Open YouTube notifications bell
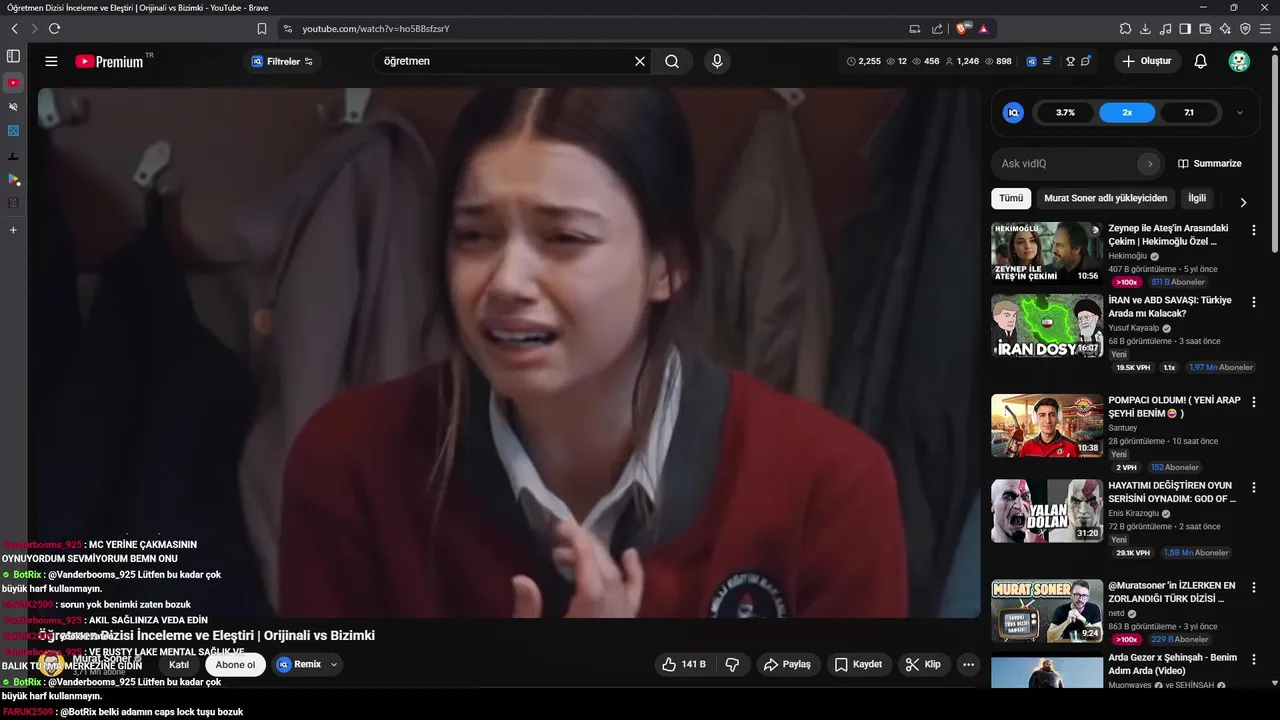This screenshot has height=720, width=1280. [x=1201, y=61]
